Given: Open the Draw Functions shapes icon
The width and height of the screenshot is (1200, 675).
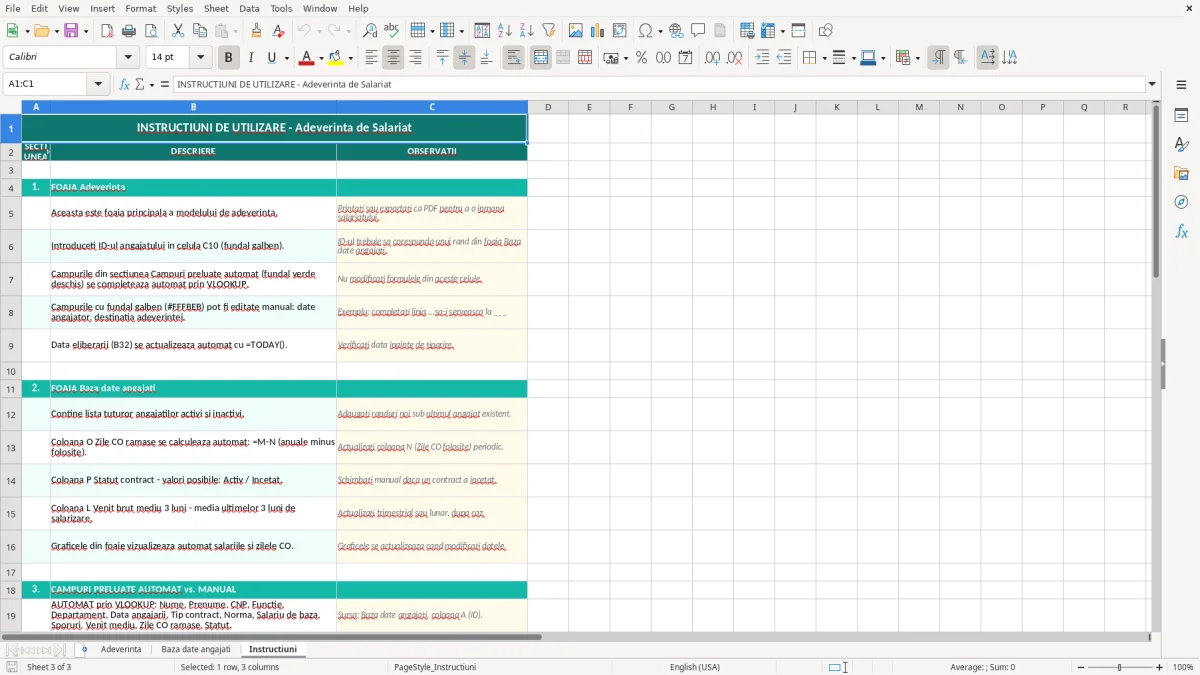Looking at the screenshot, I should tap(825, 31).
